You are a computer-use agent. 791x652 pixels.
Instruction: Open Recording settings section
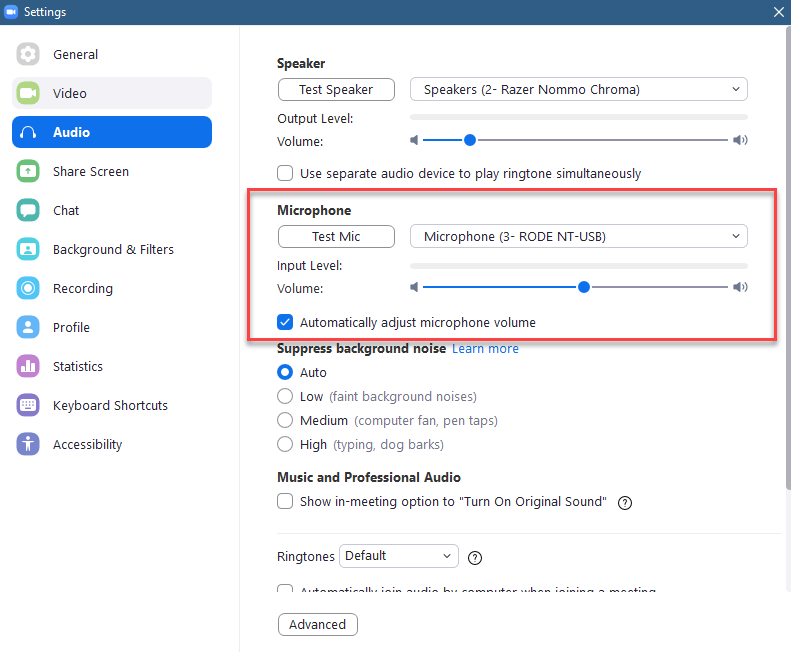(x=112, y=288)
